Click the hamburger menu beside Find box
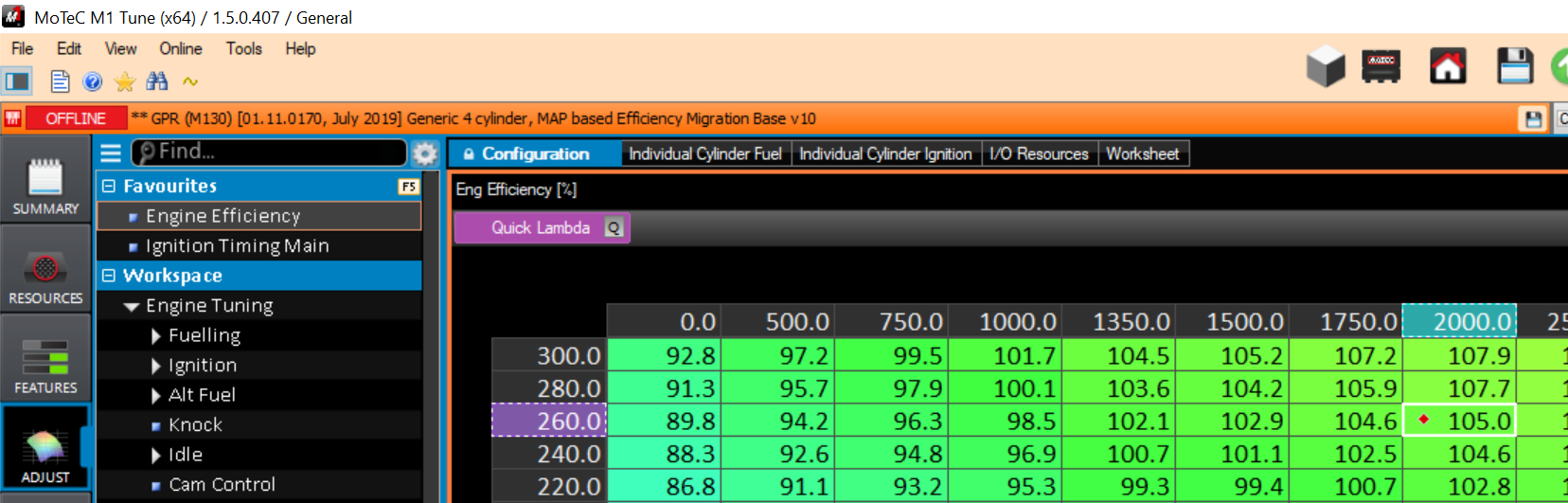Screen dimensions: 1568x503 [111, 153]
